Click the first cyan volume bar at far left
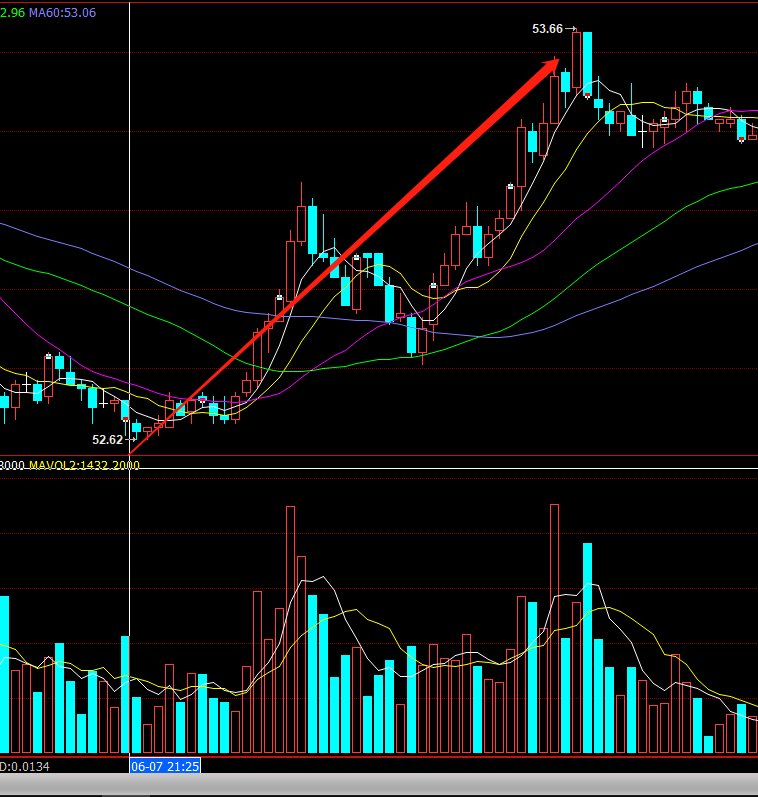The width and height of the screenshot is (758, 797). point(4,673)
